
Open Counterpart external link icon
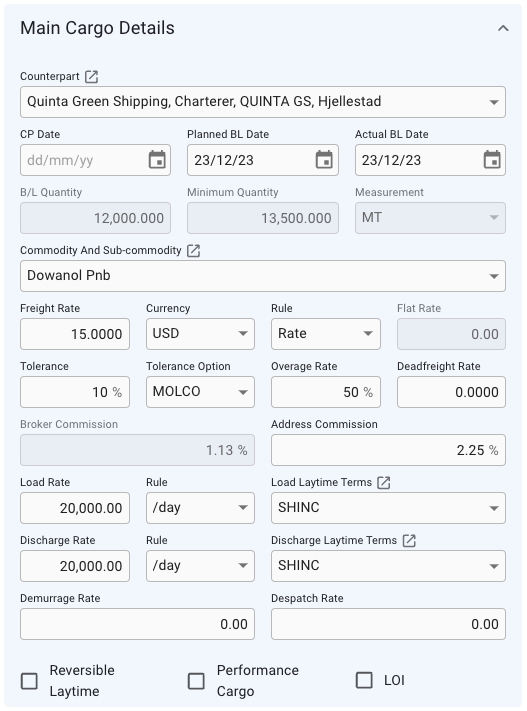pos(92,77)
